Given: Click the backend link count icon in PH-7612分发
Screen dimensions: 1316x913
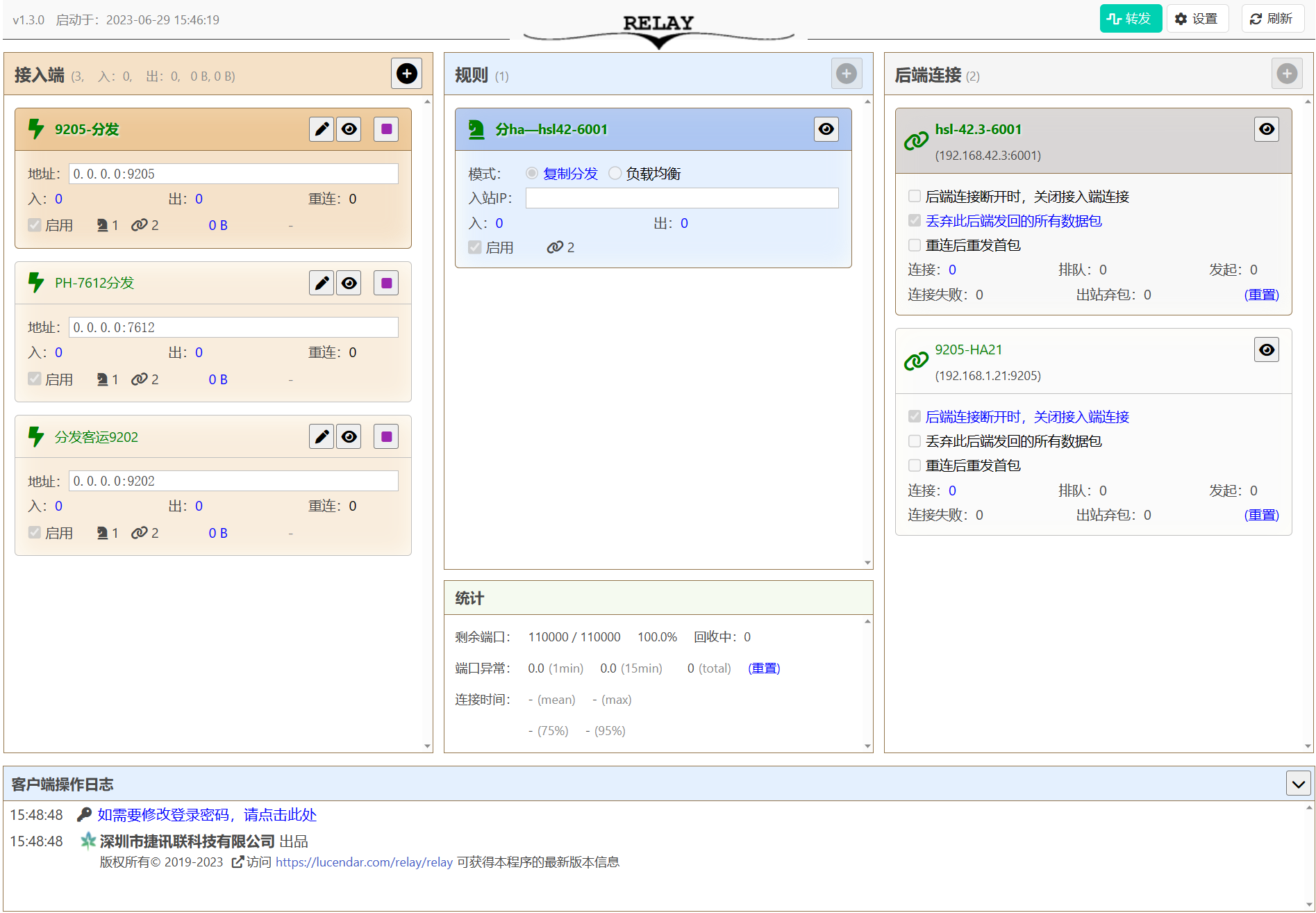Looking at the screenshot, I should point(139,379).
